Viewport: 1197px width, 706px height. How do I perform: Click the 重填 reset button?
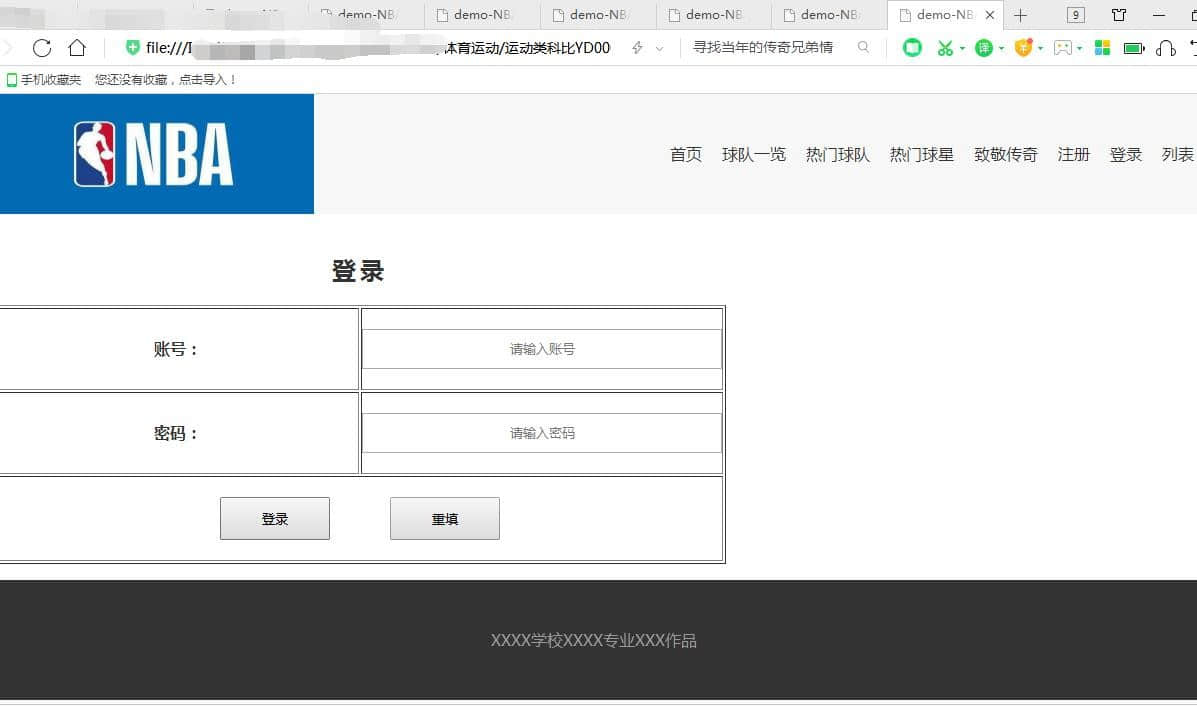pyautogui.click(x=445, y=519)
